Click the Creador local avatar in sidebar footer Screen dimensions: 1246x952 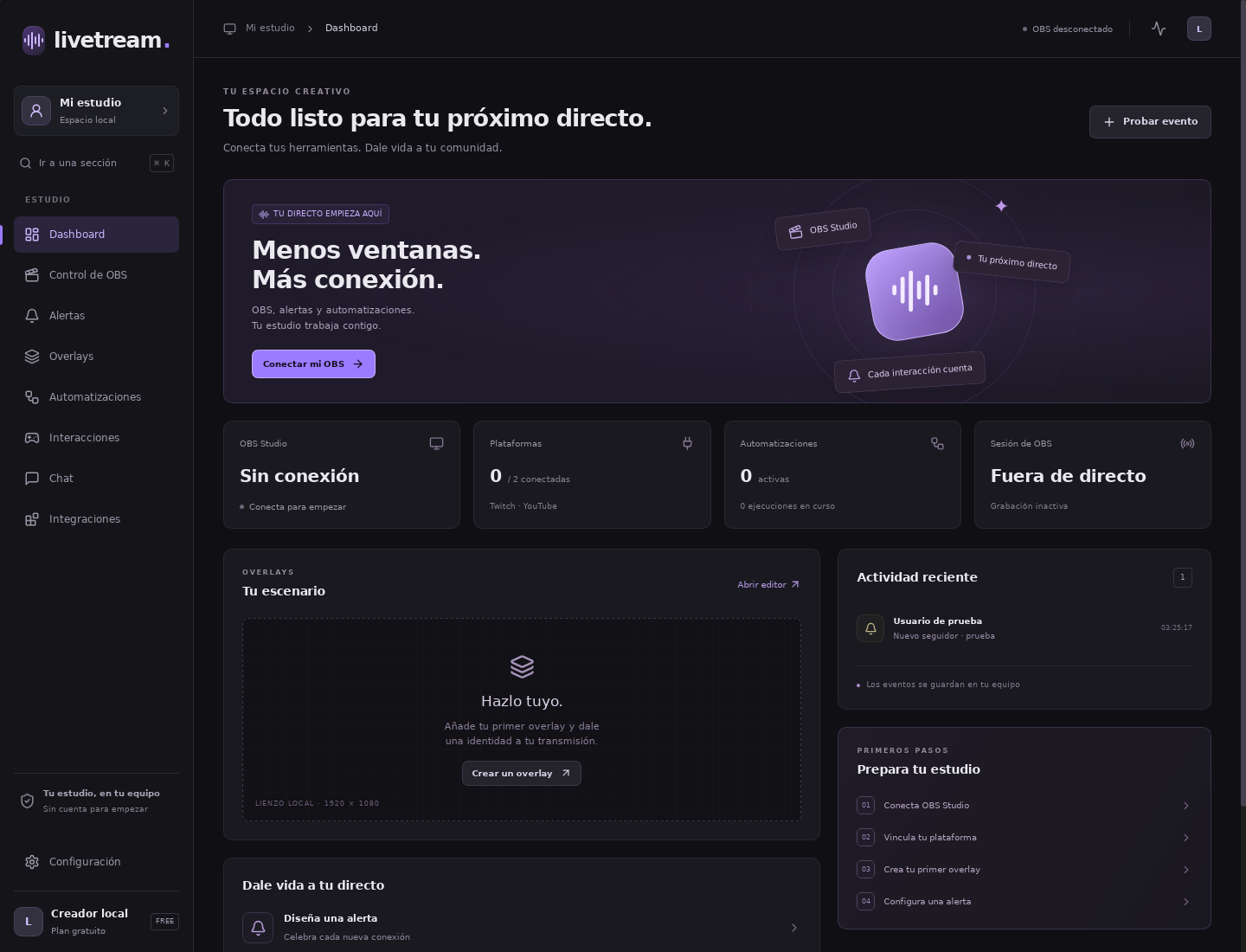click(29, 922)
